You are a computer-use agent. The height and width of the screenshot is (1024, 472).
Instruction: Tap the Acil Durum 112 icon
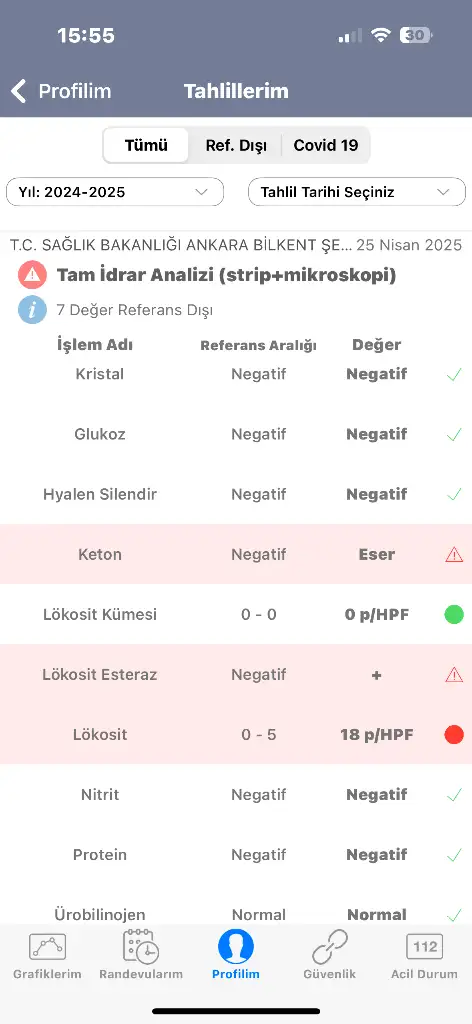click(x=424, y=946)
